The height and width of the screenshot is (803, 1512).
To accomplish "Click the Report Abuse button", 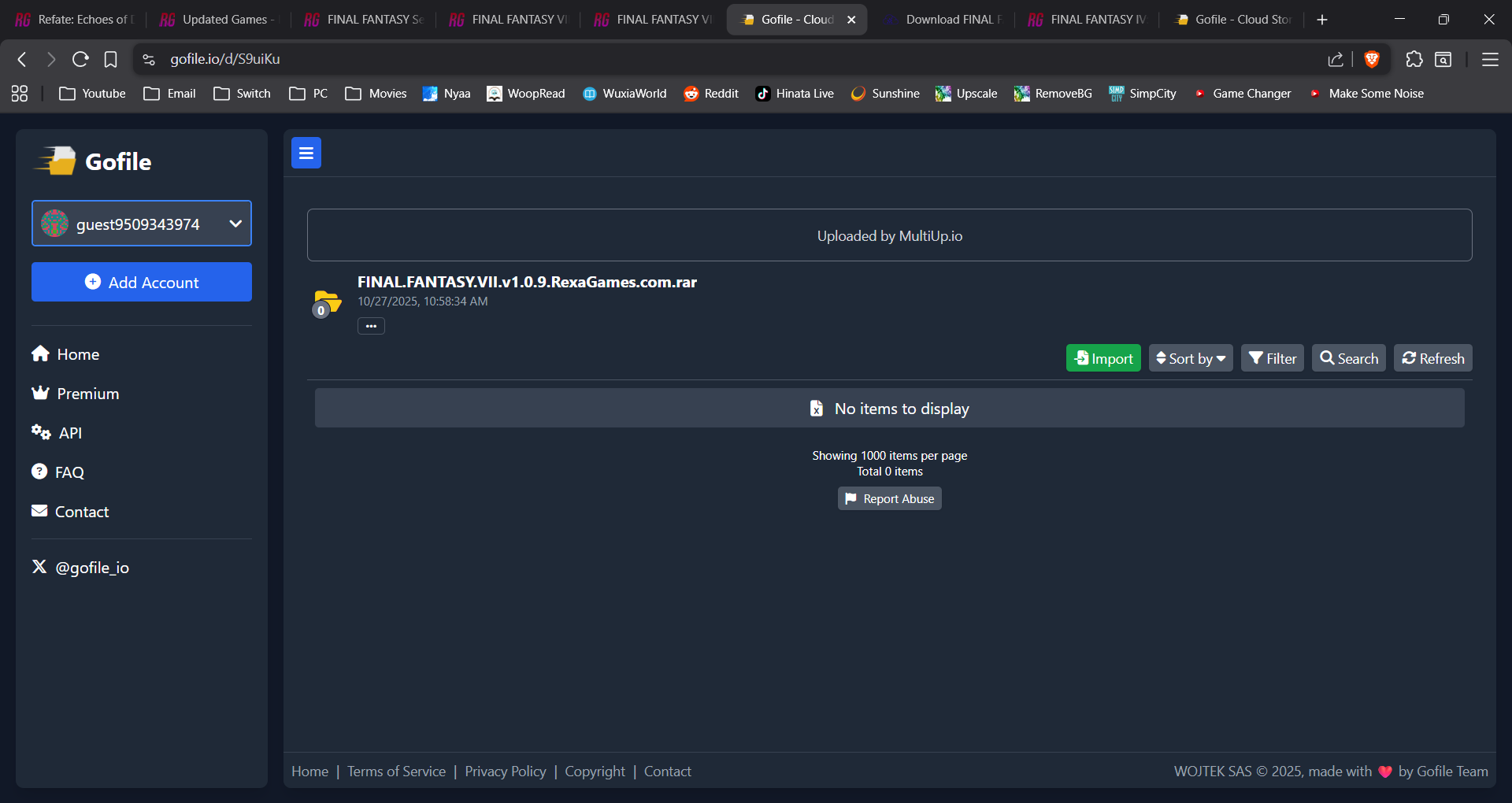I will pos(890,498).
